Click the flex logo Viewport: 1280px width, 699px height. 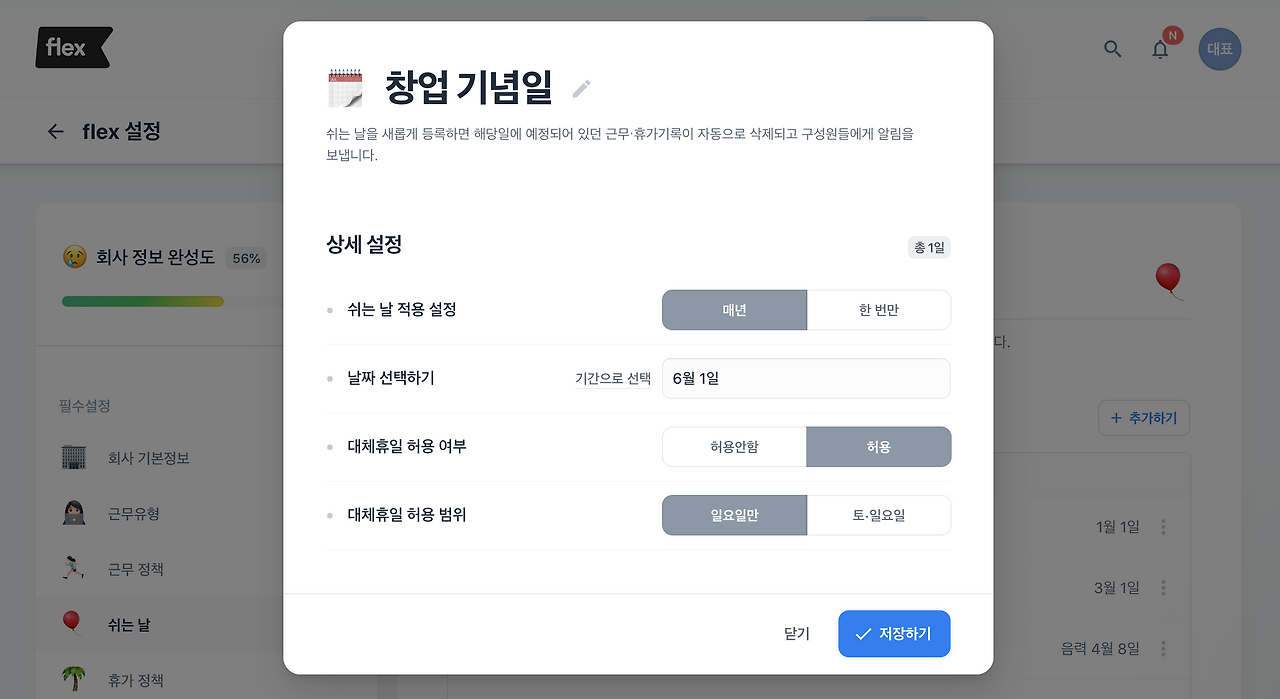coord(74,47)
